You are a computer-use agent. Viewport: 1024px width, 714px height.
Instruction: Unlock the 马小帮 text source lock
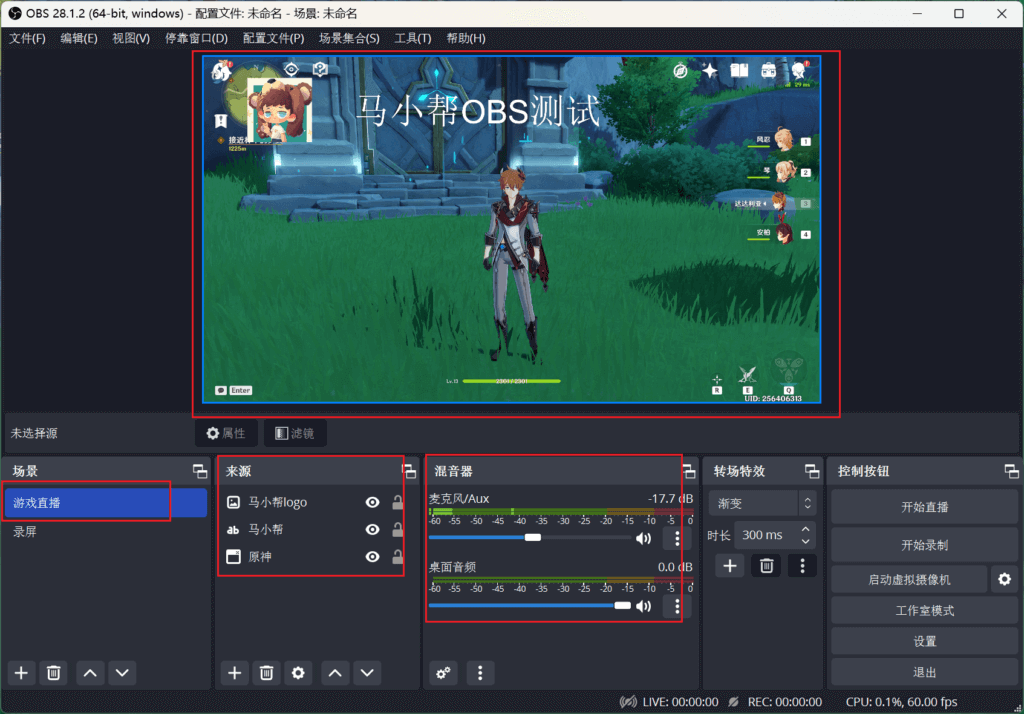pos(397,530)
